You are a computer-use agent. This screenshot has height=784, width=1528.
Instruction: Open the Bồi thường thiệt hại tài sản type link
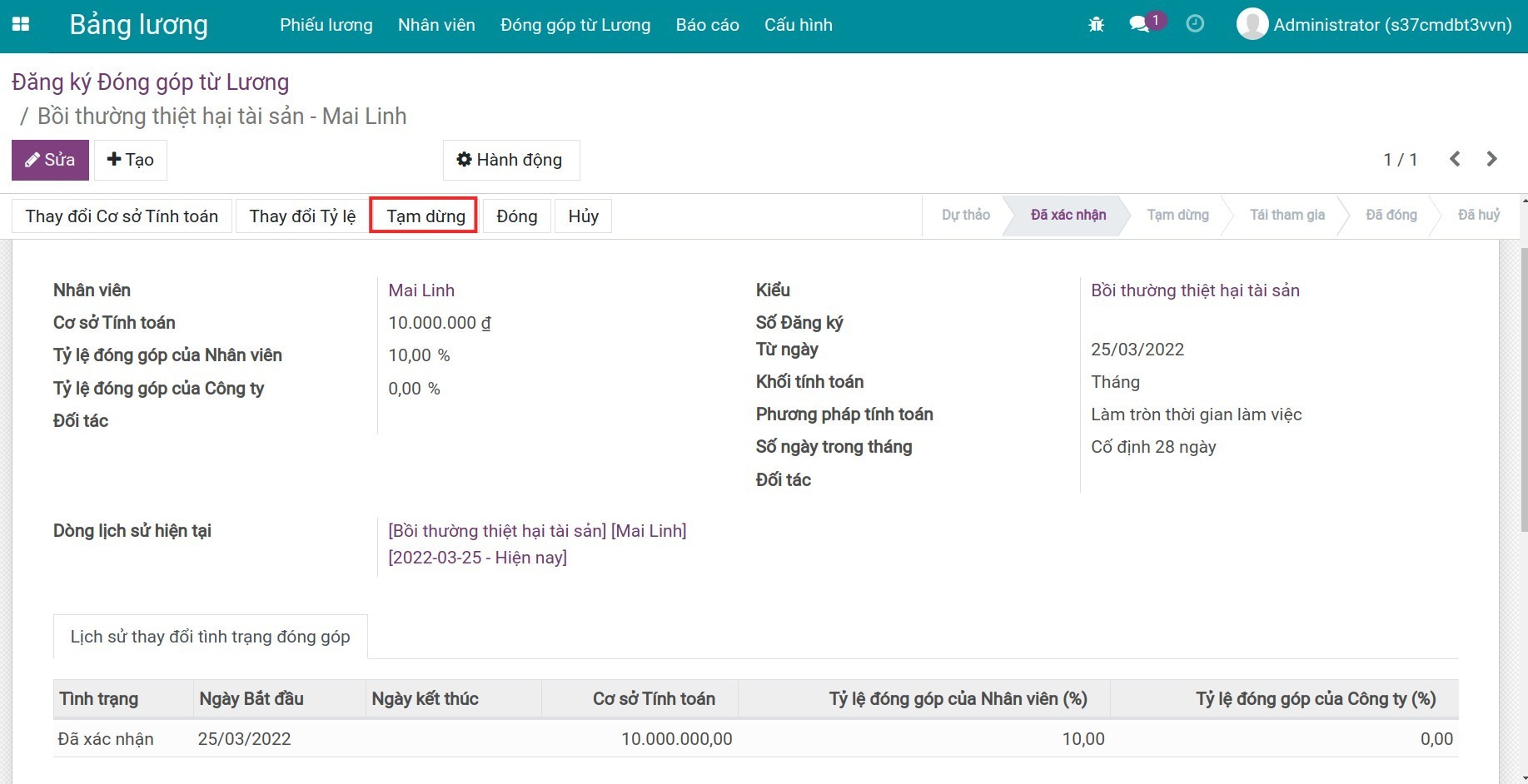point(1195,290)
